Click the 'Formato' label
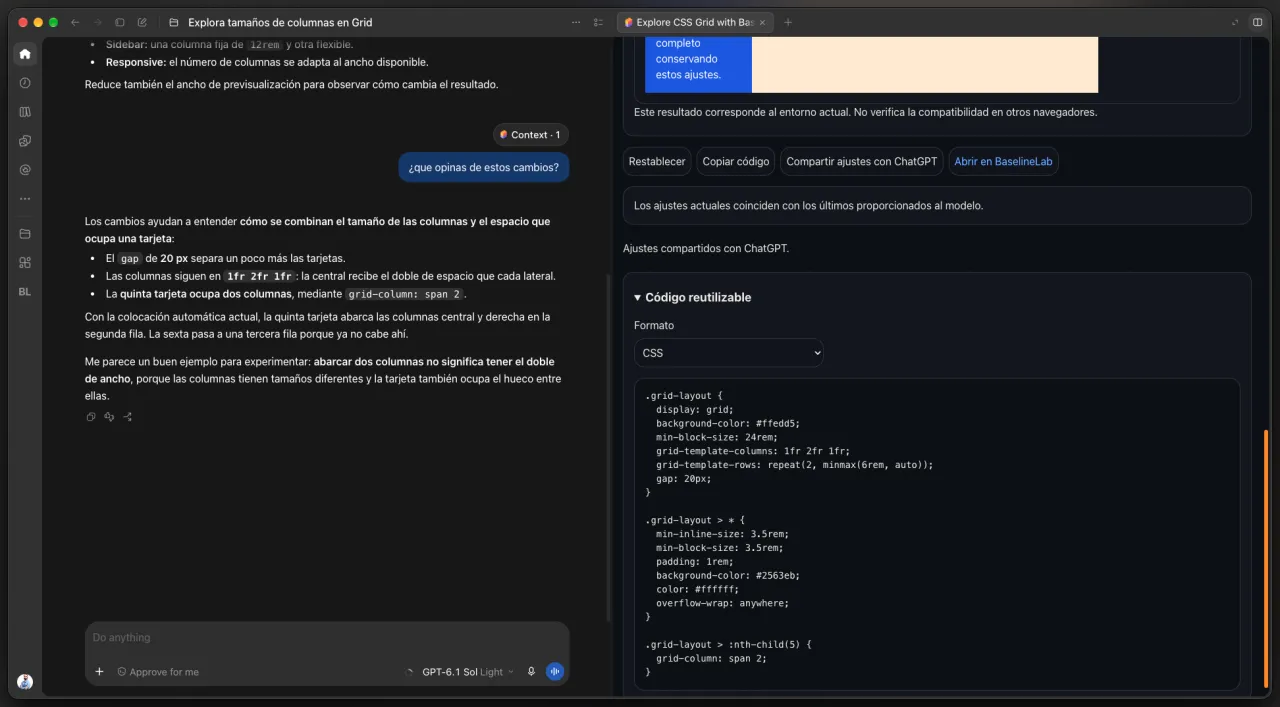1280x707 pixels. 654,325
